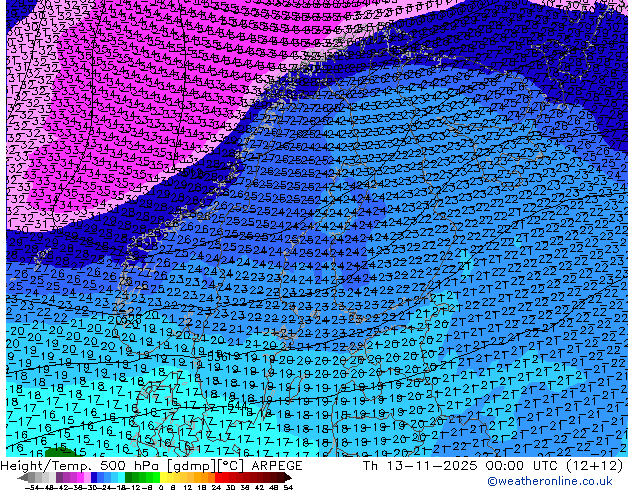Click the Th 13-11-2025 00:00 UTC date label
The image size is (634, 490).
(492, 466)
